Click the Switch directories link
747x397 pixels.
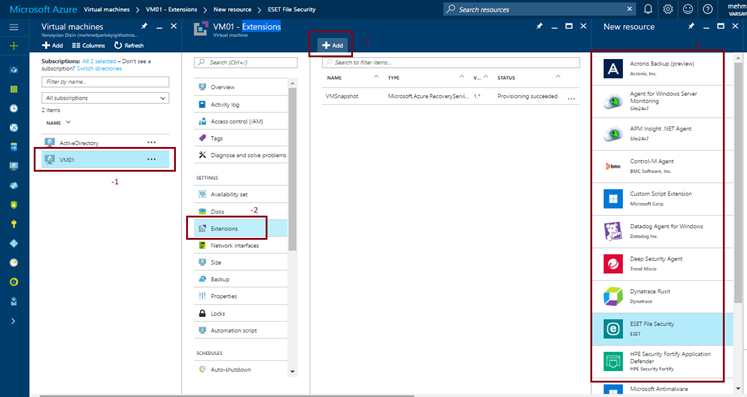tap(99, 69)
